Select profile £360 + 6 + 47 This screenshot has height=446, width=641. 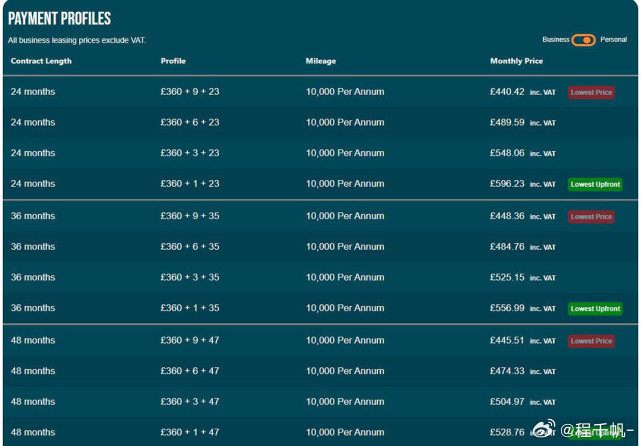tap(190, 371)
